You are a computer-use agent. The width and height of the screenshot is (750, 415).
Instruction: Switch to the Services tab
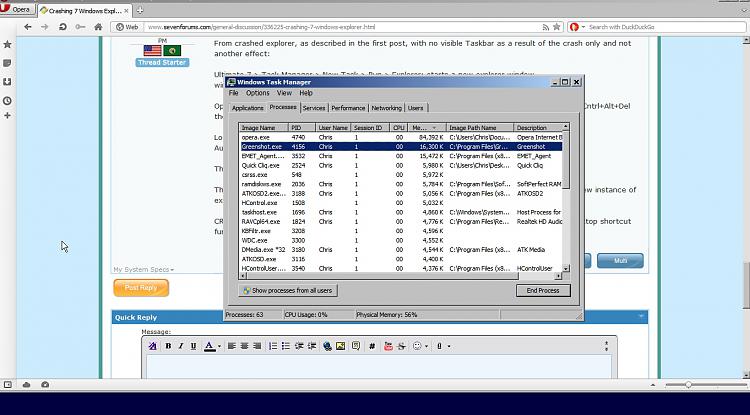pyautogui.click(x=314, y=108)
